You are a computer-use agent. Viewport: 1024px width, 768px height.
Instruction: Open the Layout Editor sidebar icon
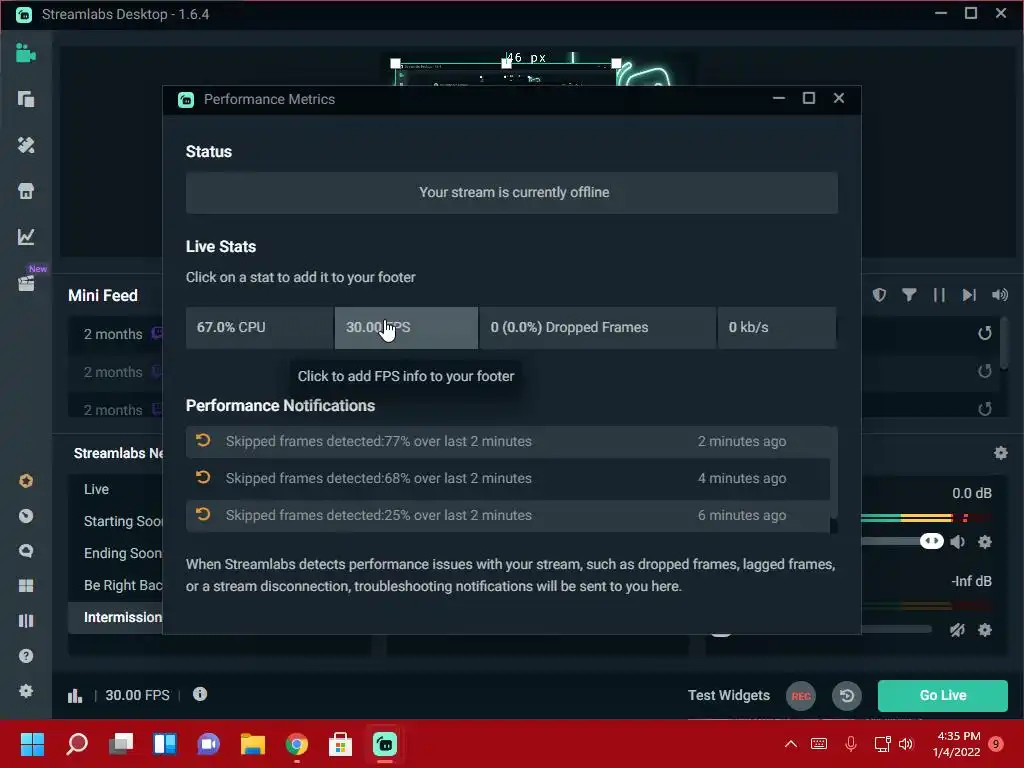pyautogui.click(x=25, y=99)
